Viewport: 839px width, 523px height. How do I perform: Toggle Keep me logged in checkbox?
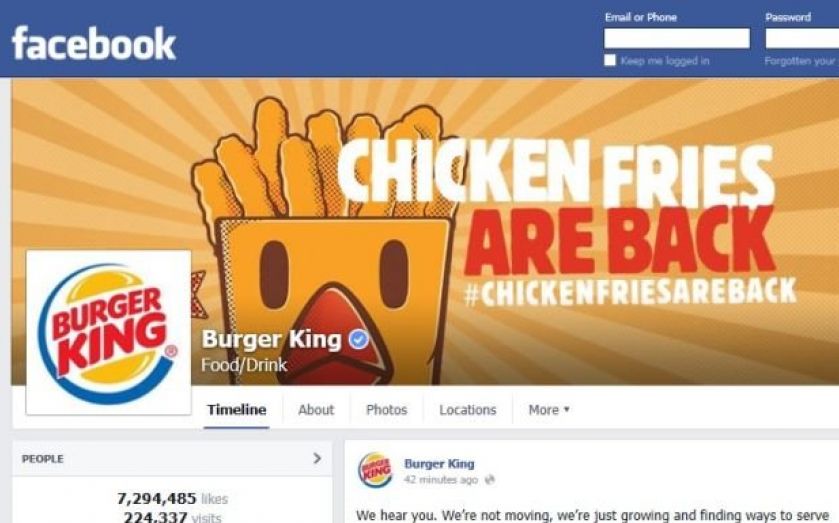point(610,60)
